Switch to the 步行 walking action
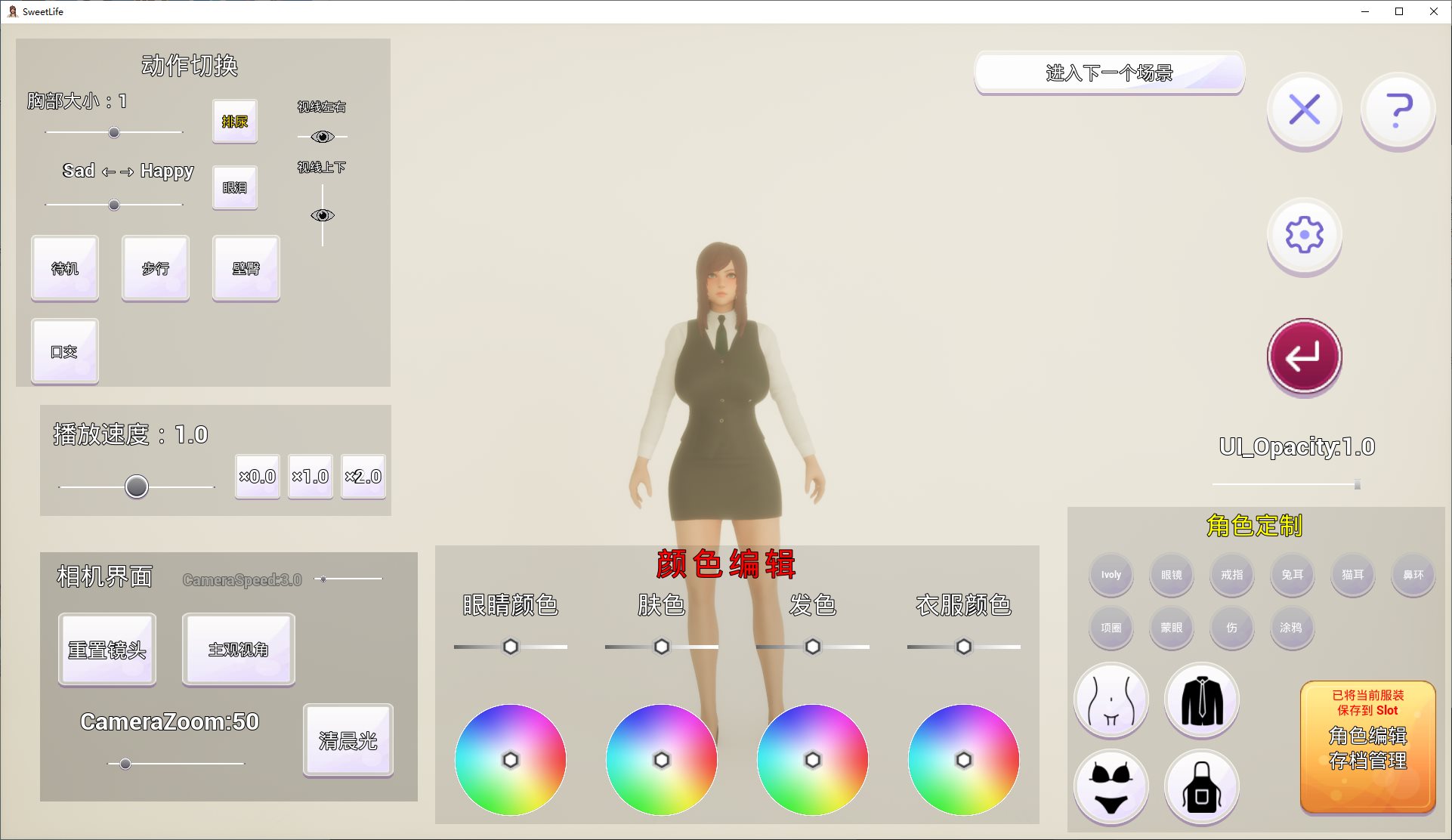This screenshot has width=1452, height=840. coord(156,268)
